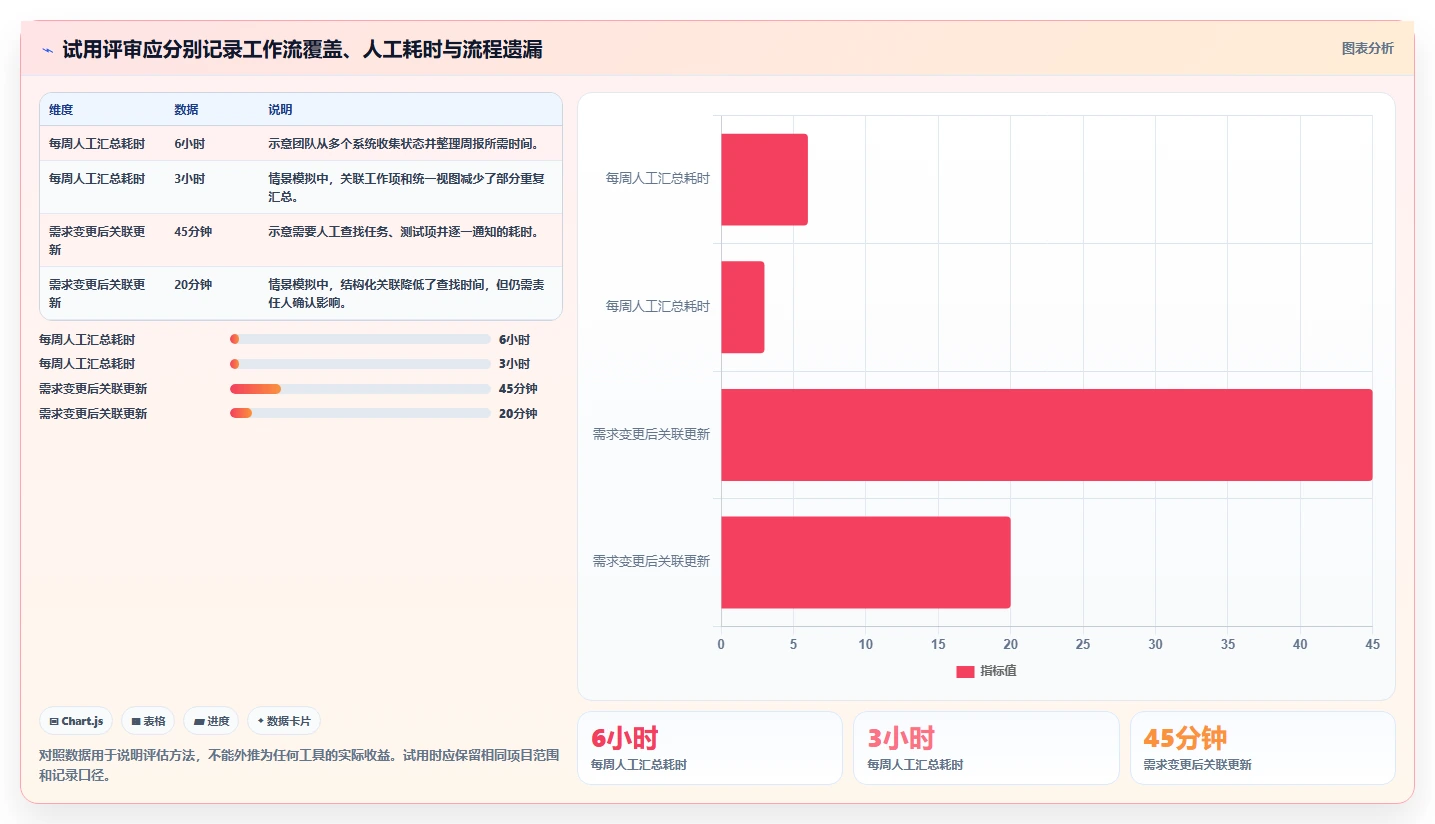Click the lightning icon before the page title
Screen dimensions: 1435x824
click(48, 50)
